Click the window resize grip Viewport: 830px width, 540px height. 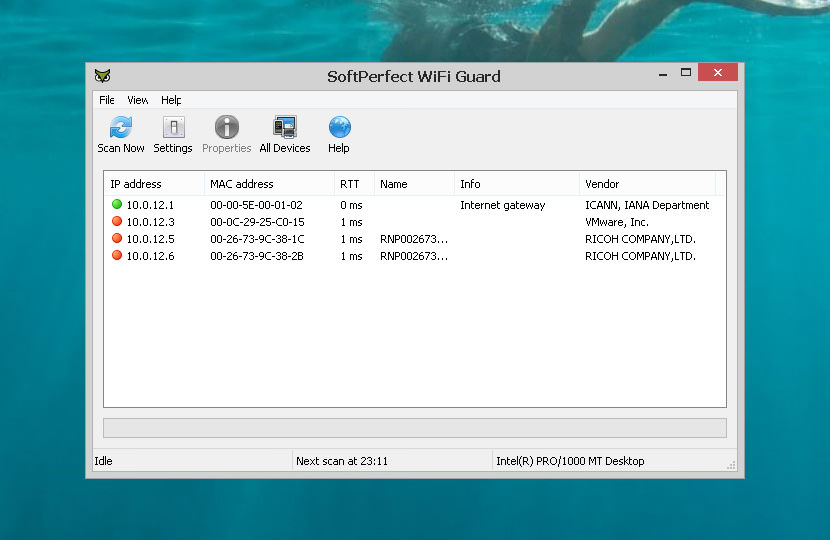[x=731, y=465]
